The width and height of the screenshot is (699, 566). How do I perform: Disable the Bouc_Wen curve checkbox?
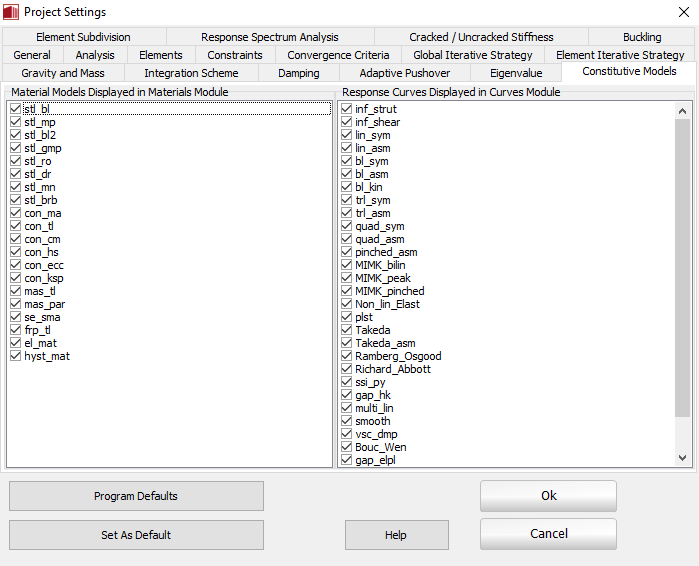(347, 447)
